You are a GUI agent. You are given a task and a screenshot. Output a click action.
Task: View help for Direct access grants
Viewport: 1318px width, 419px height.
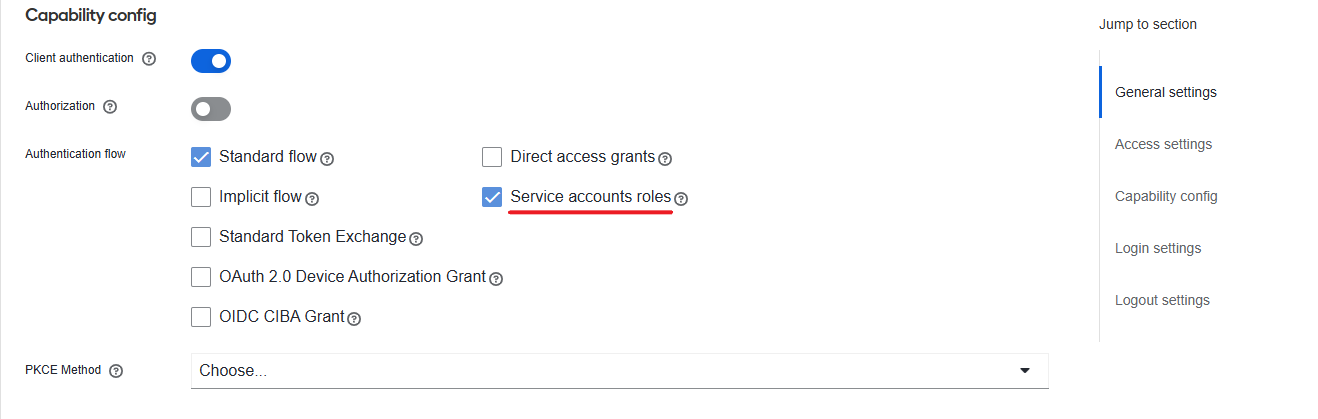pyautogui.click(x=665, y=158)
